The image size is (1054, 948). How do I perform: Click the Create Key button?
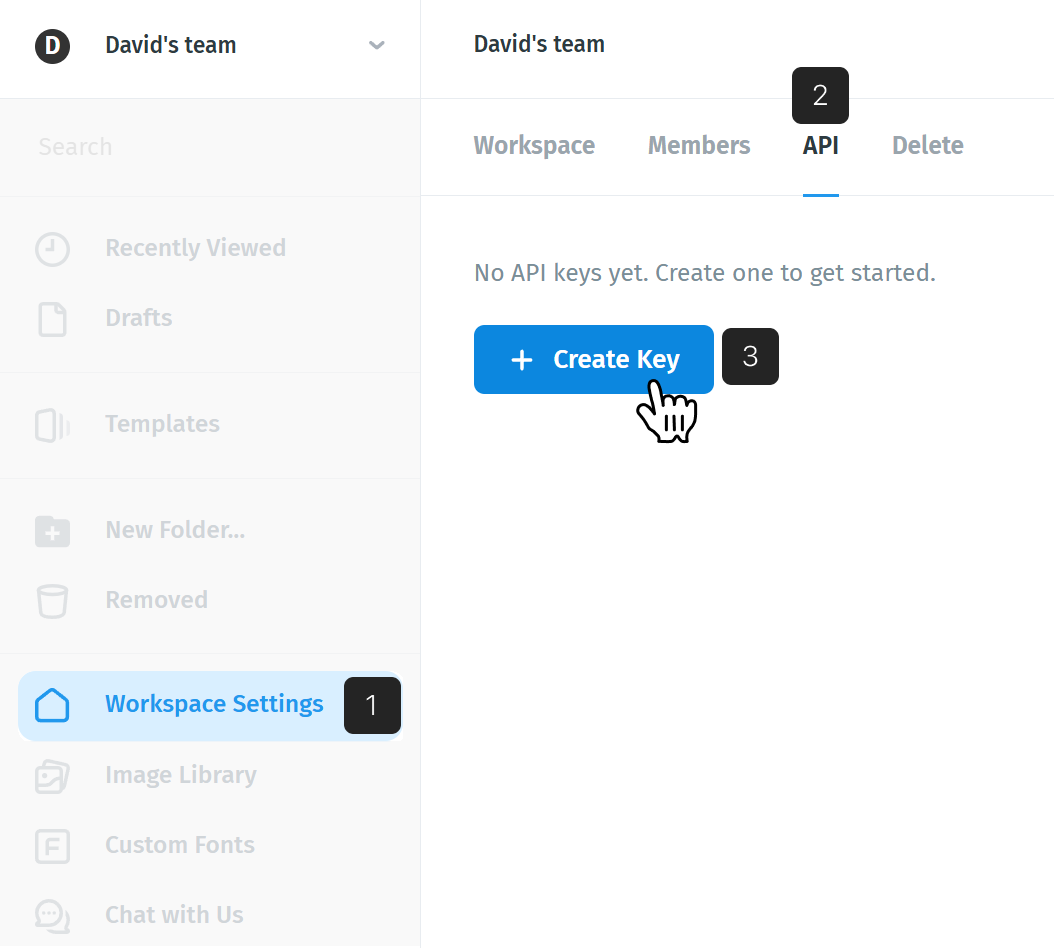[x=594, y=360]
